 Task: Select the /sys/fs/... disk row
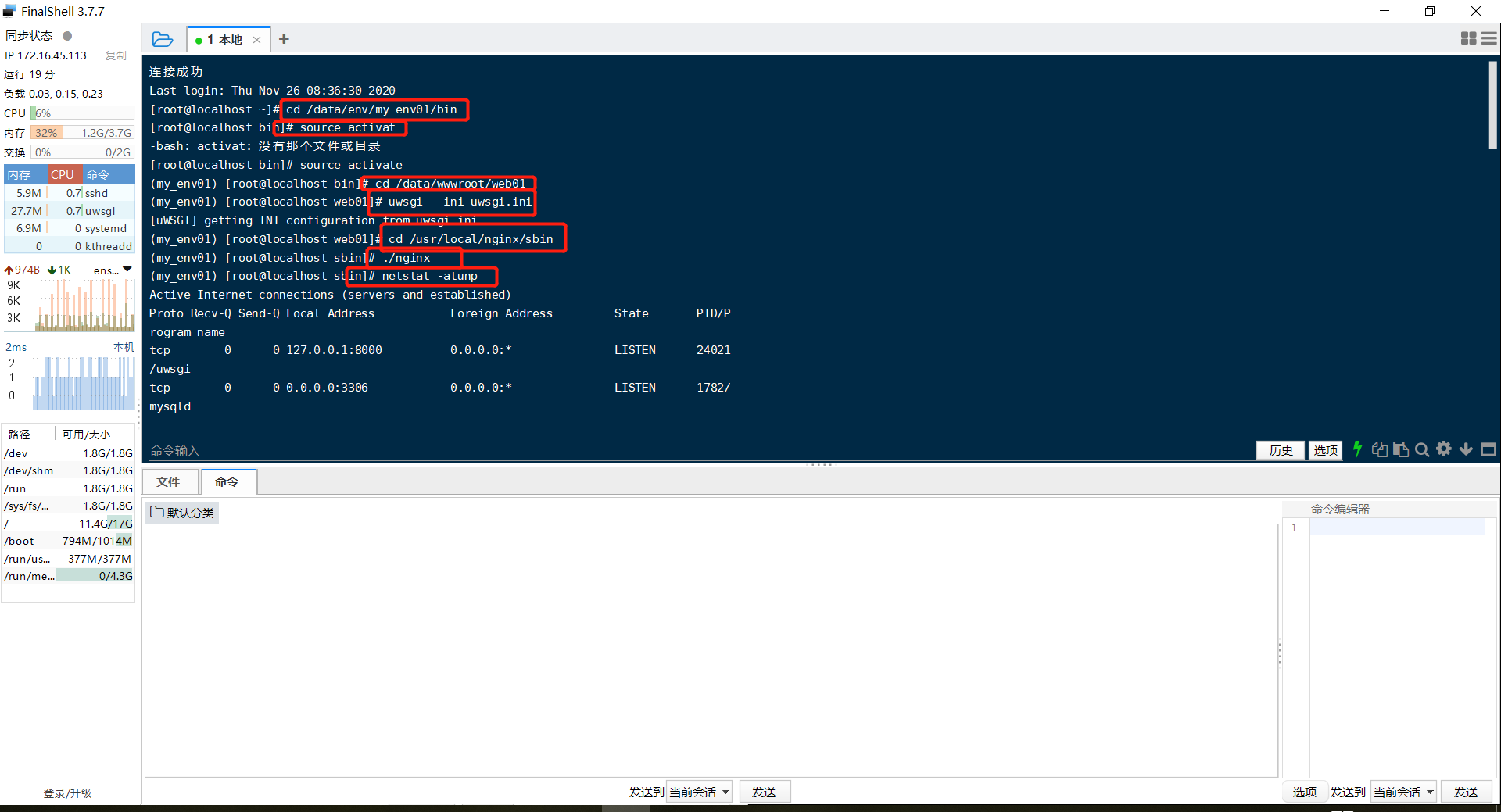(x=69, y=506)
